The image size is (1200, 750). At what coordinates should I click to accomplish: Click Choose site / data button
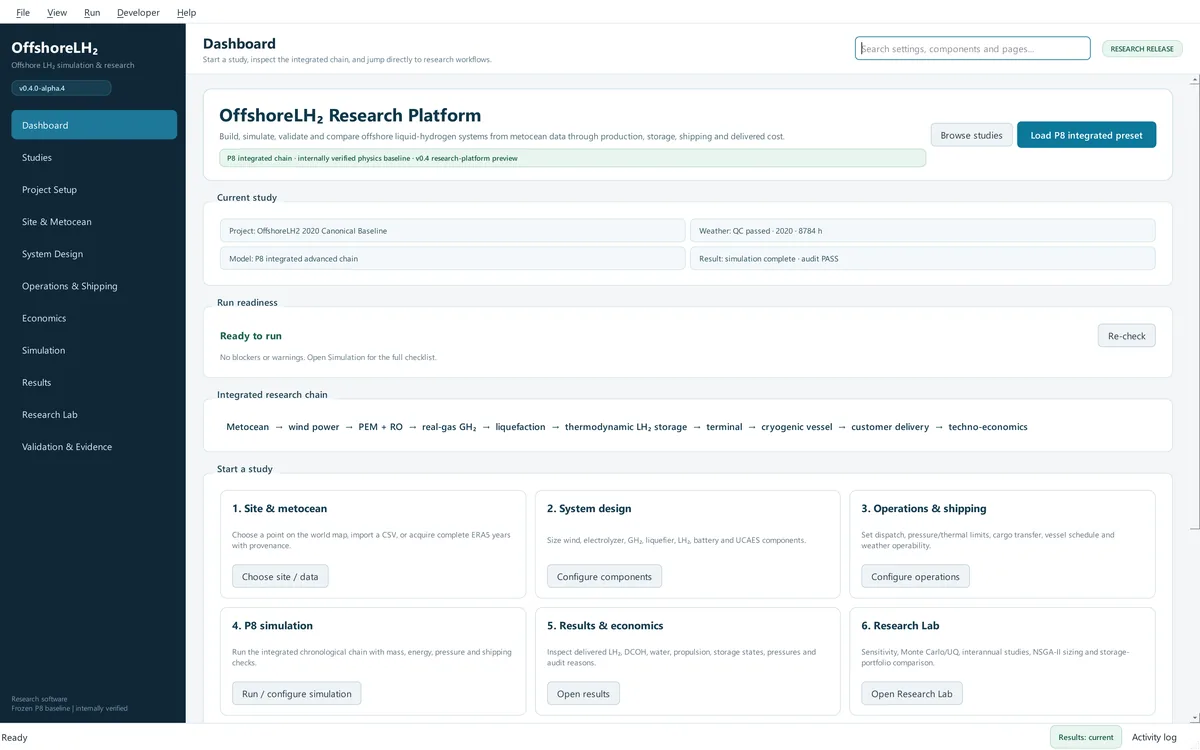(280, 576)
